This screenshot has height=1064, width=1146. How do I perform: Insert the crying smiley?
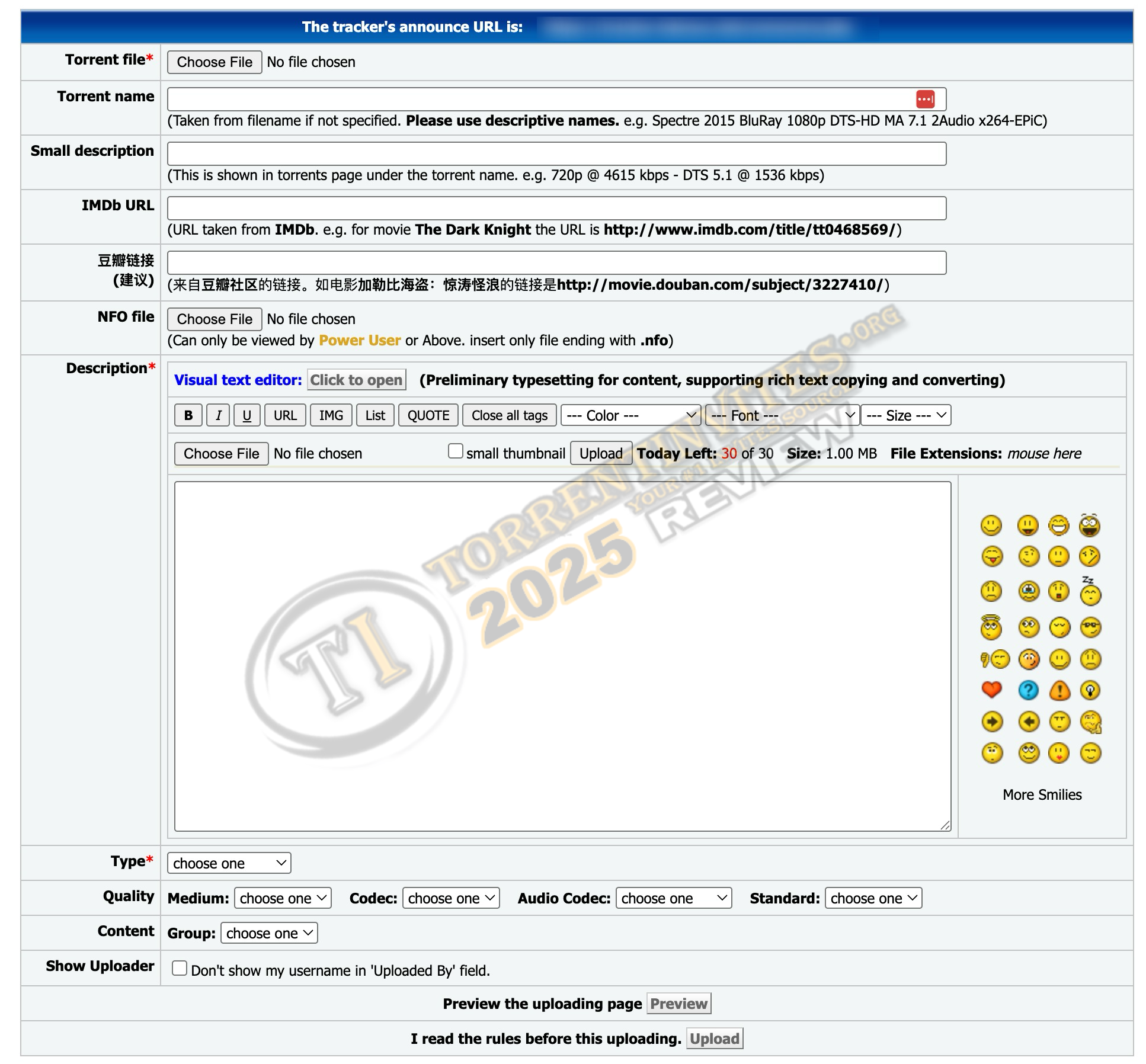click(x=1029, y=591)
